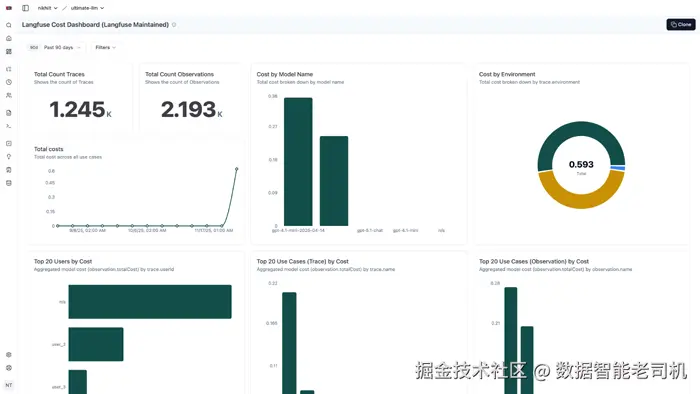Click tallest bar in Use Cases (Observation) chart

(511, 340)
